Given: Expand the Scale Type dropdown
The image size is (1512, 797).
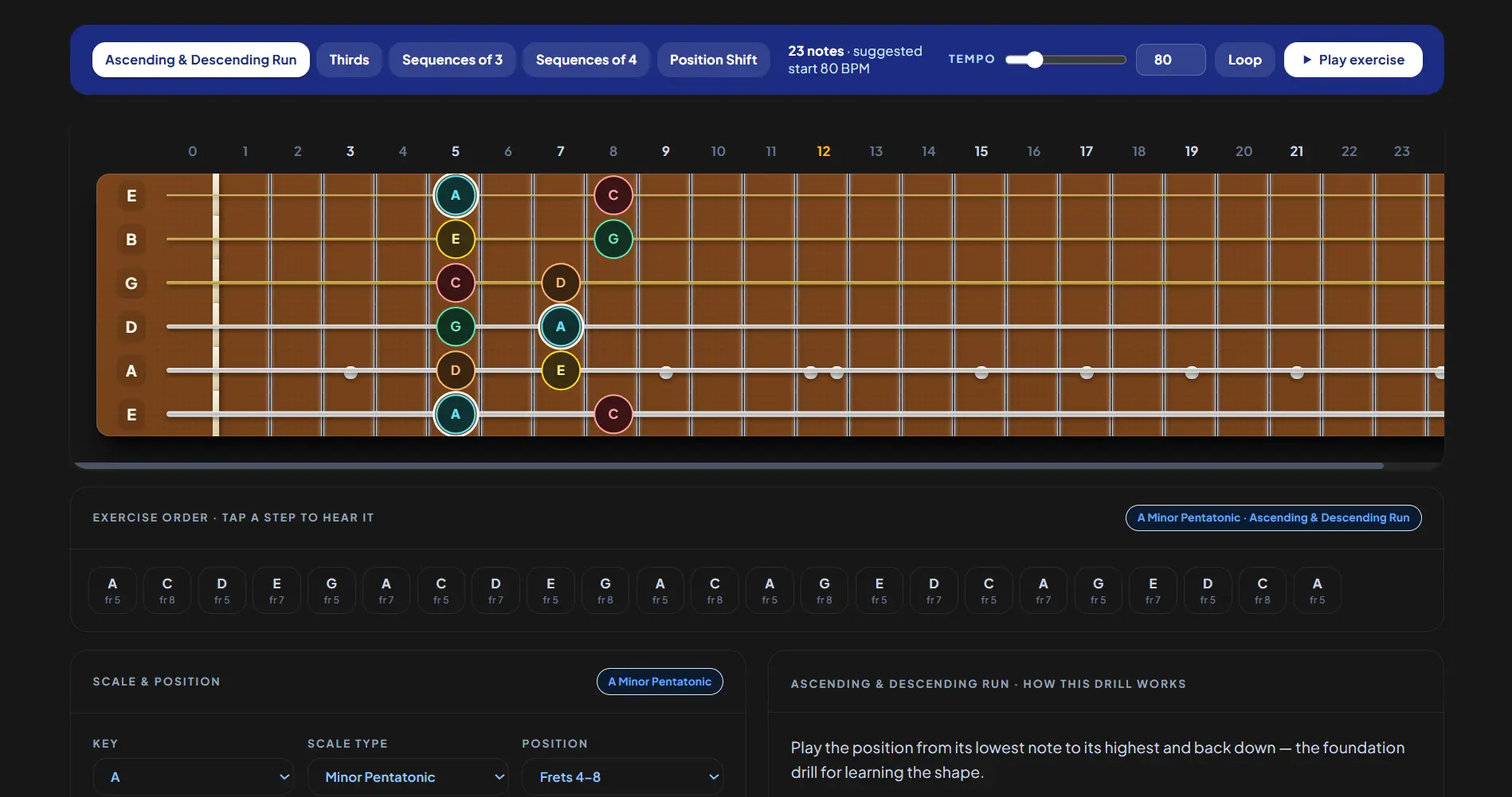Looking at the screenshot, I should (408, 777).
